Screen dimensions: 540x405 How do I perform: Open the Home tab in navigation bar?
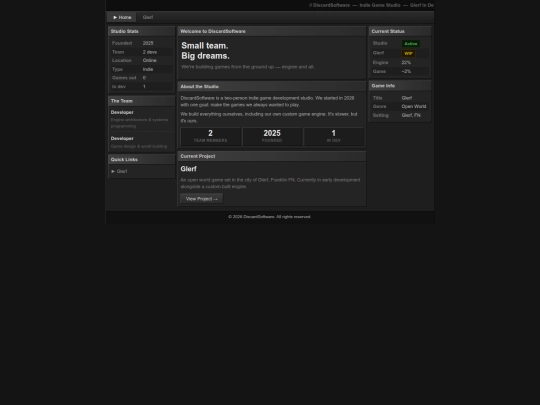[122, 17]
